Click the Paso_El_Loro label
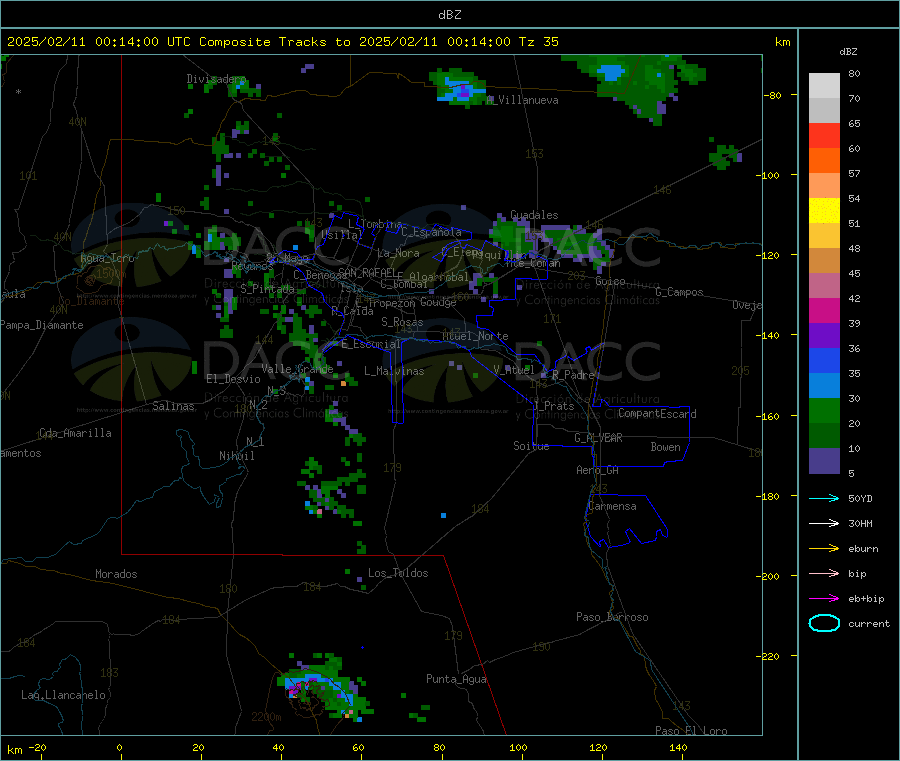Viewport: 900px width, 761px height. [691, 731]
